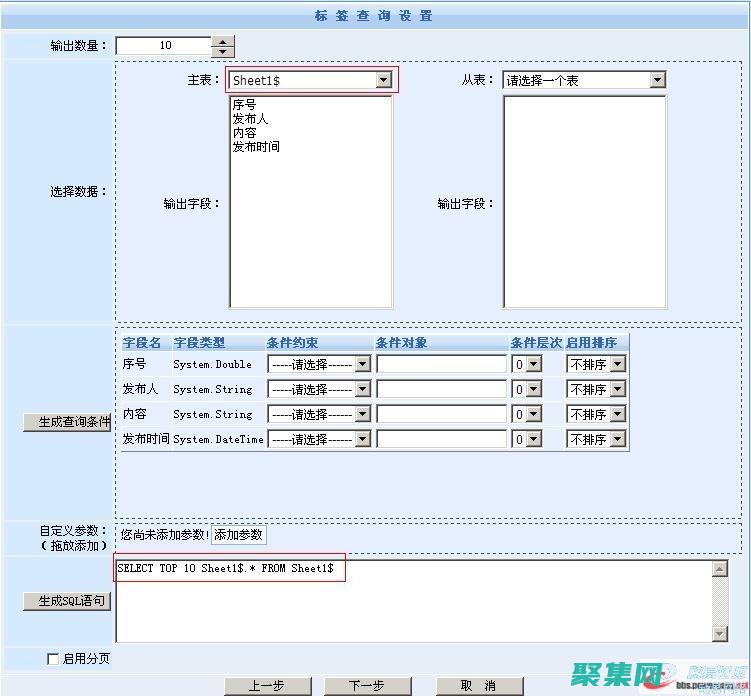The height and width of the screenshot is (696, 751).
Task: Click the 生成查询条件 button
Action: tap(67, 422)
